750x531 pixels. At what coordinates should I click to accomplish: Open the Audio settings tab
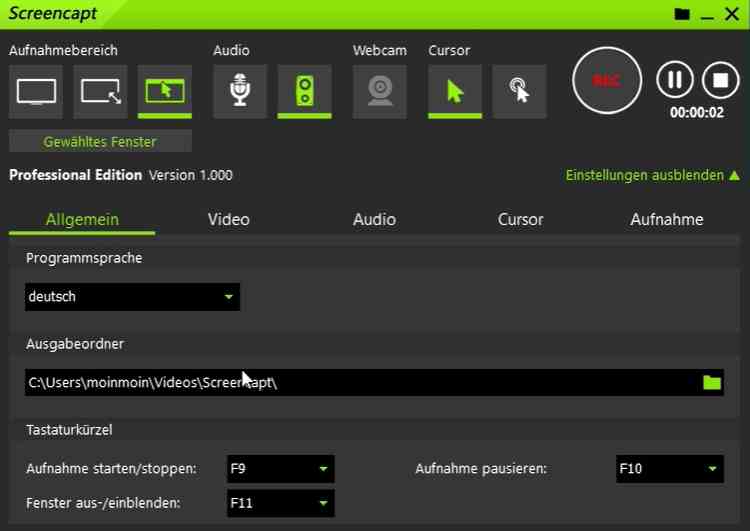(375, 220)
